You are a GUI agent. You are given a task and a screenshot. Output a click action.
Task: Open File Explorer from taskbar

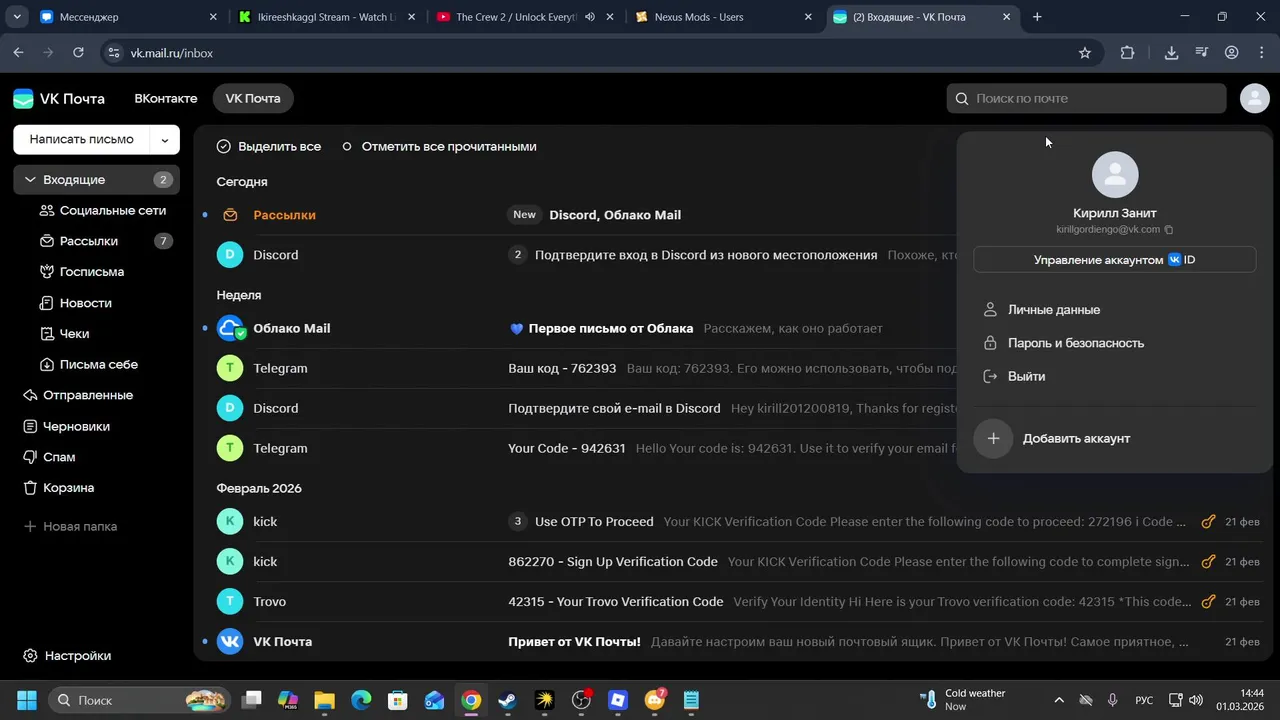click(x=324, y=700)
